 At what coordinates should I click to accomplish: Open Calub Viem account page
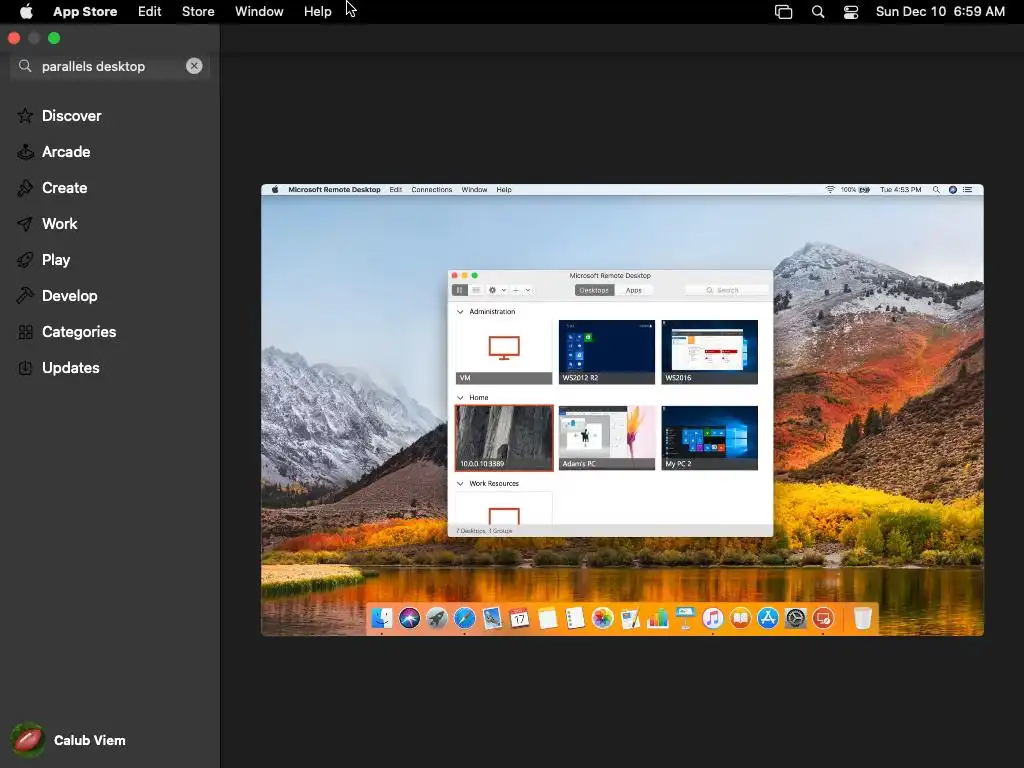point(69,740)
